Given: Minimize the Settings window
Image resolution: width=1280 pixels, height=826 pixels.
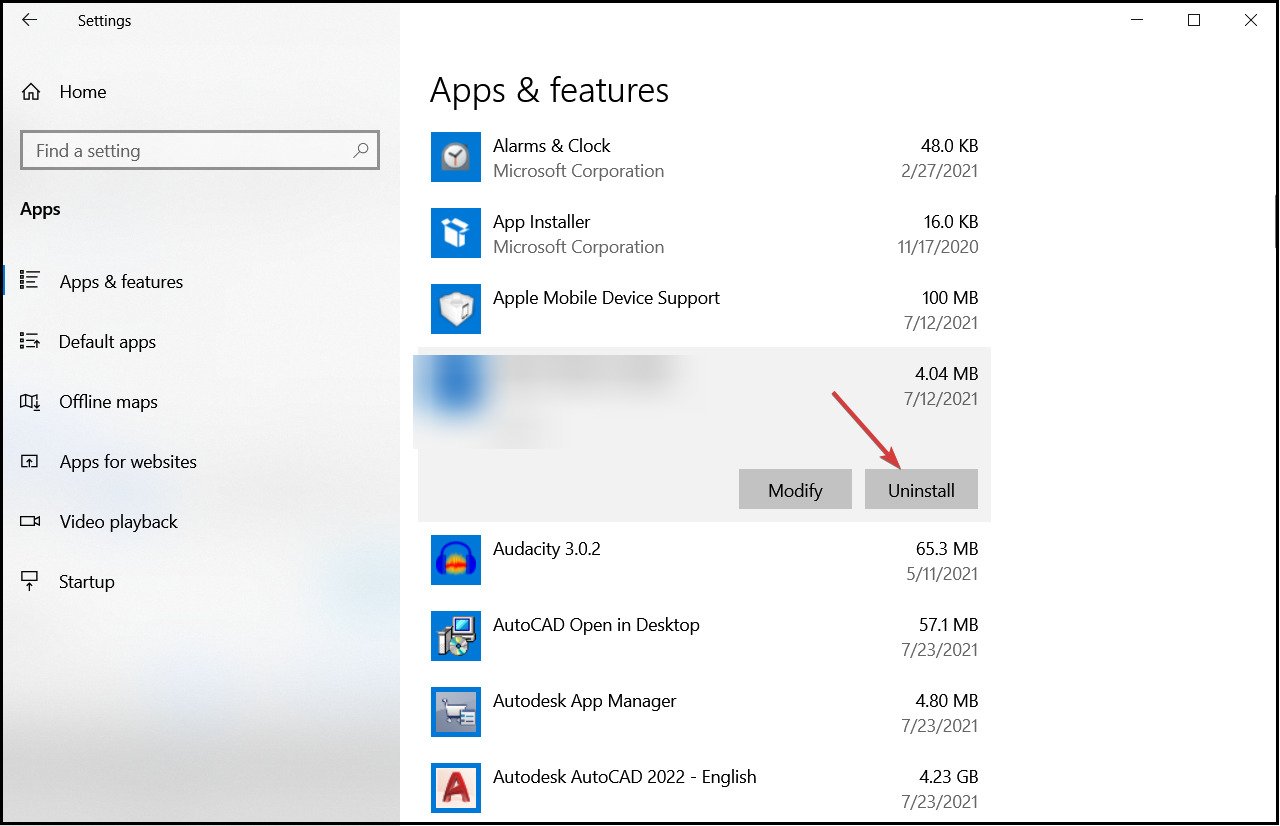Looking at the screenshot, I should coord(1136,20).
